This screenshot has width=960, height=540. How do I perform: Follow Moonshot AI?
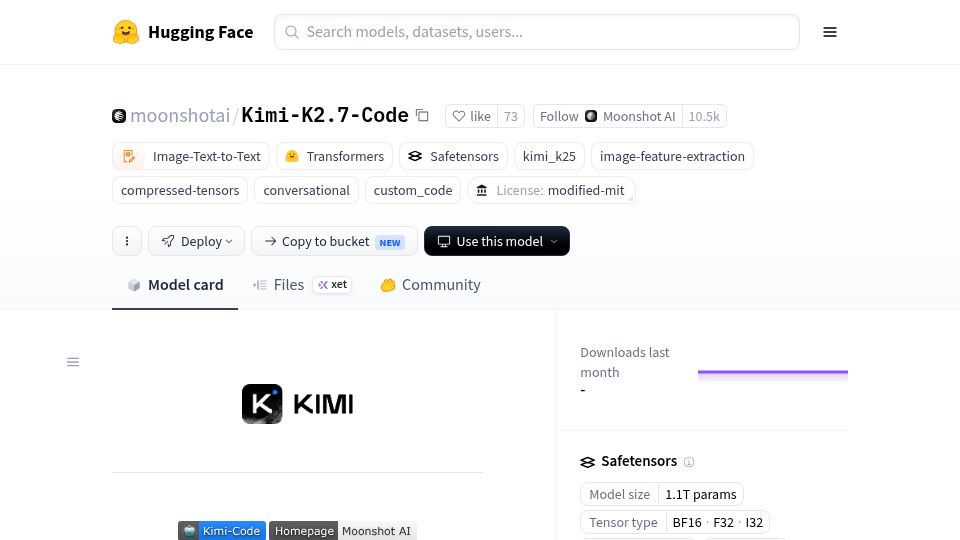click(607, 116)
